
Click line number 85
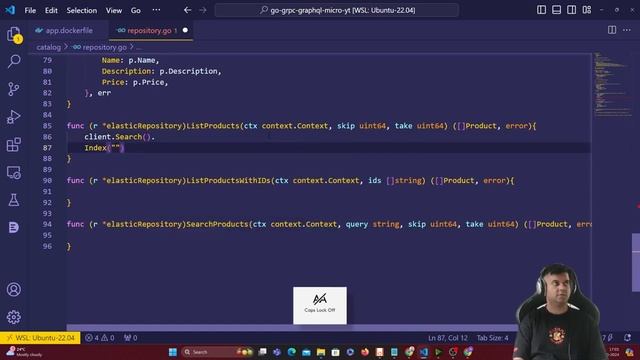[47, 126]
